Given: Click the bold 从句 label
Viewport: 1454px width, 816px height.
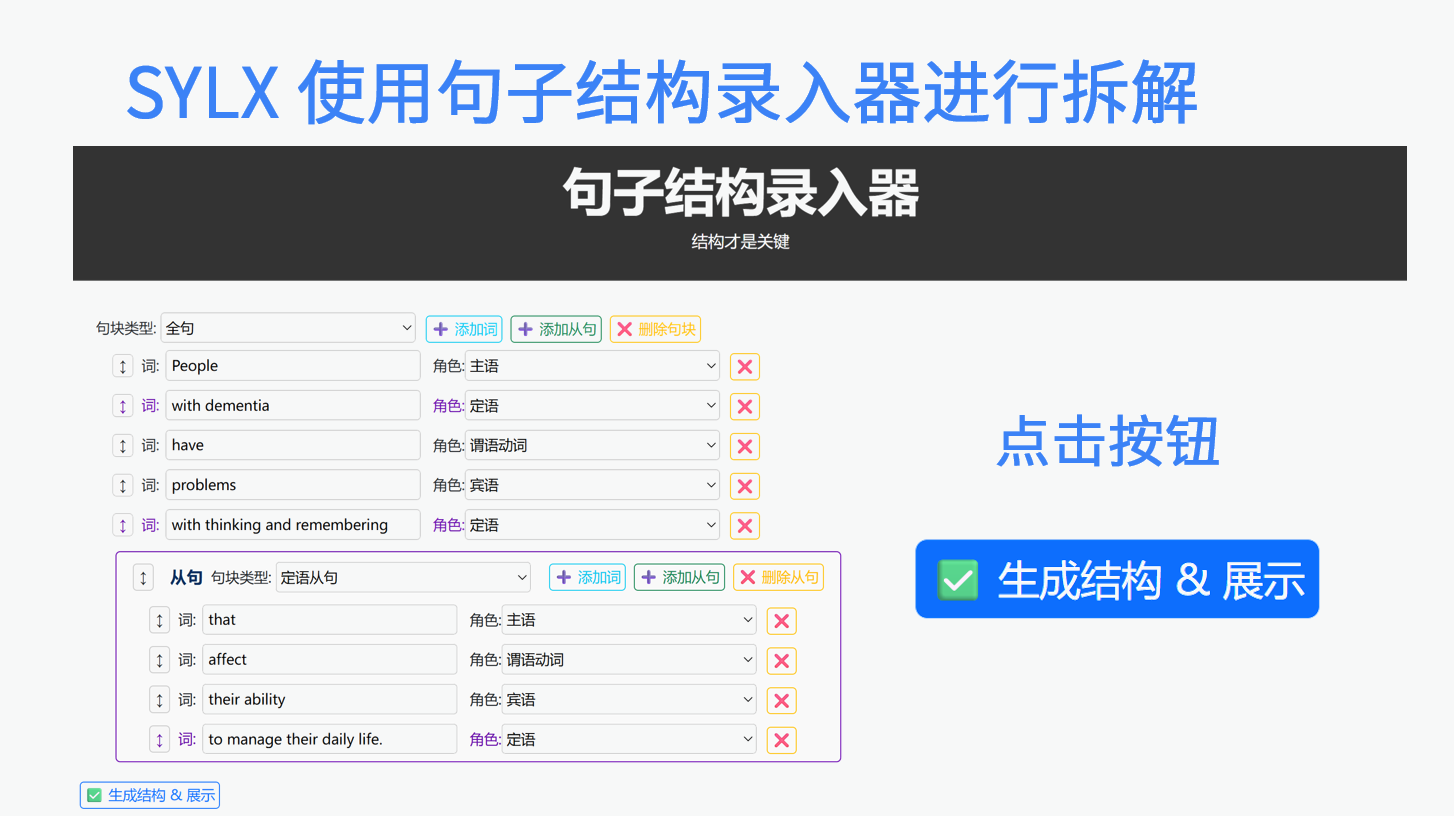Looking at the screenshot, I should pos(186,577).
